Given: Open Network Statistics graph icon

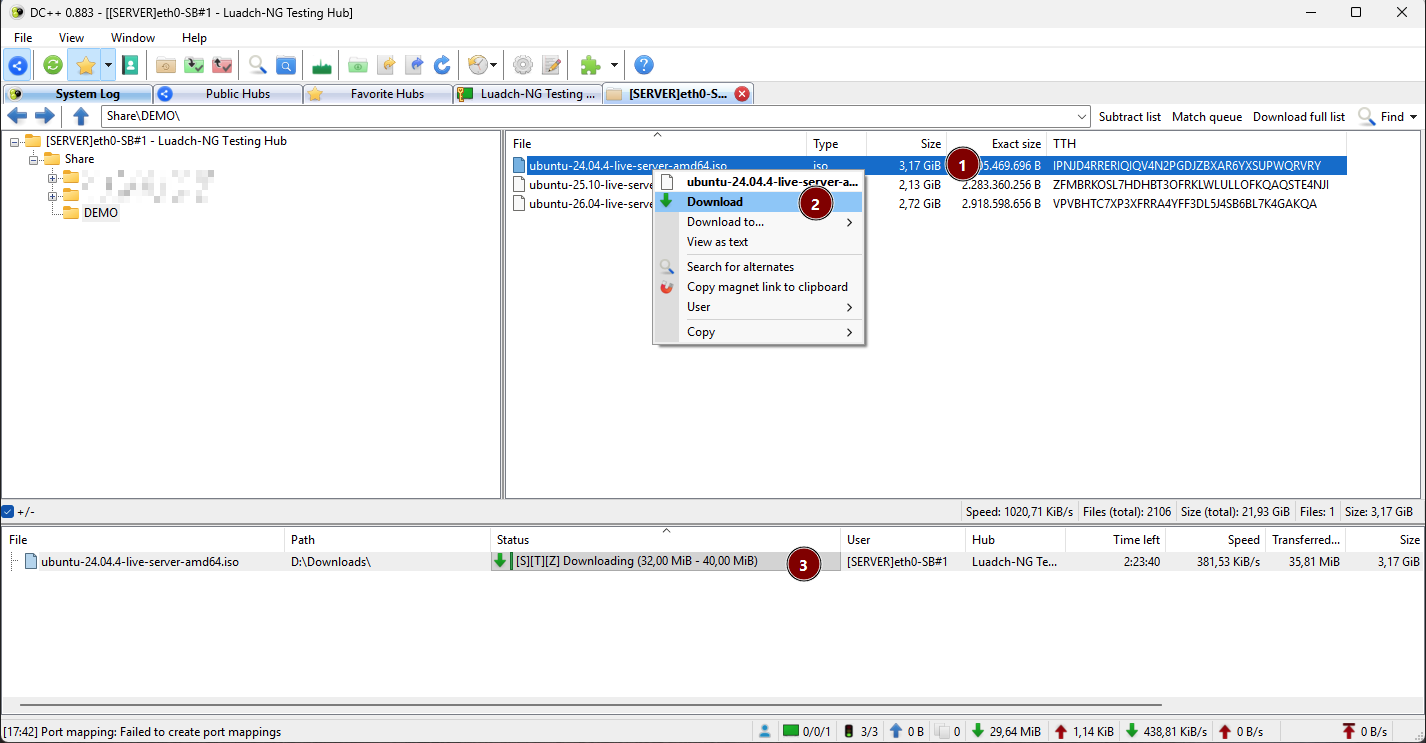Looking at the screenshot, I should pos(322,65).
